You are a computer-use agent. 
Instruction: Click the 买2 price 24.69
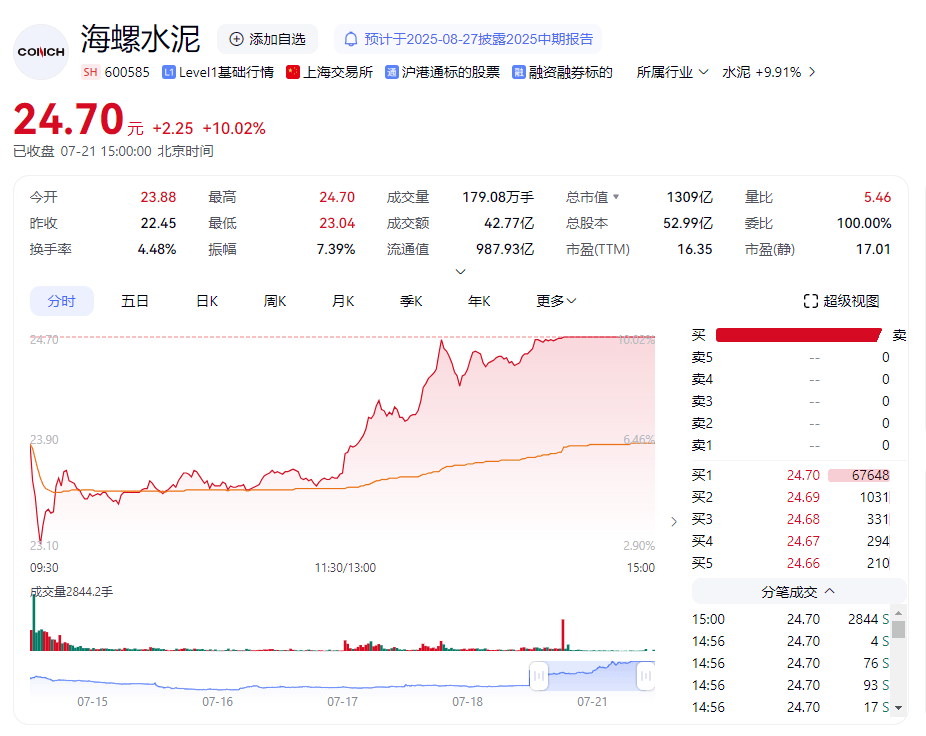tap(803, 497)
